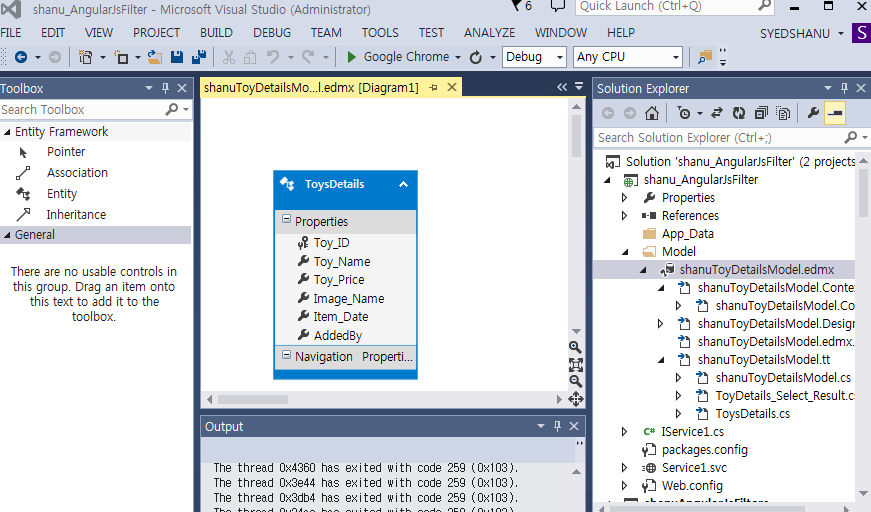Collapse the Model folder node
This screenshot has width=871, height=512.
pyautogui.click(x=625, y=252)
